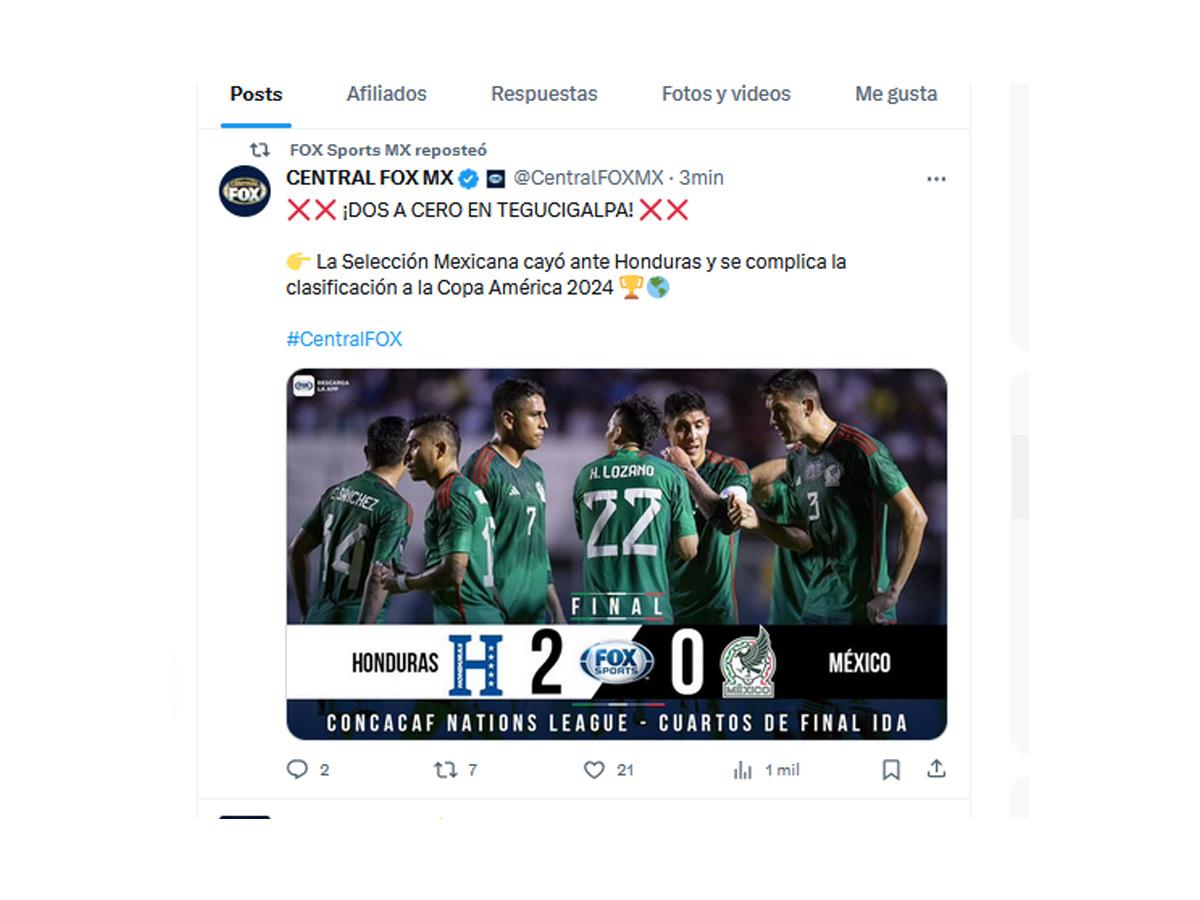Screen dimensions: 1200x900
Task: Click the @CentralFOXMX handle
Action: pyautogui.click(x=584, y=178)
